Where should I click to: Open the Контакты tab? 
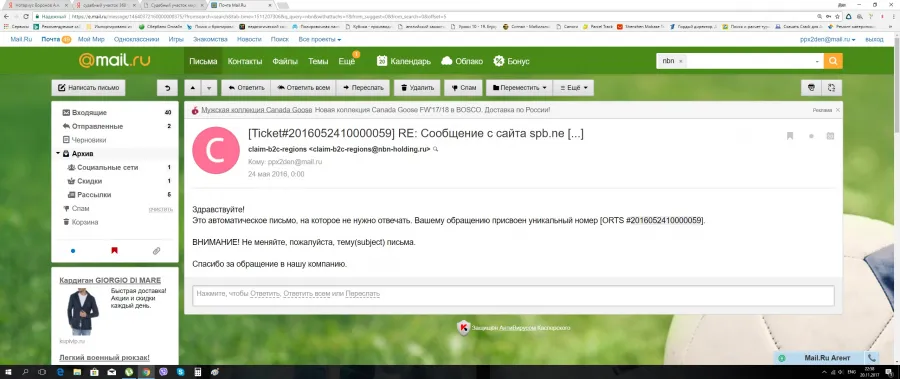245,61
